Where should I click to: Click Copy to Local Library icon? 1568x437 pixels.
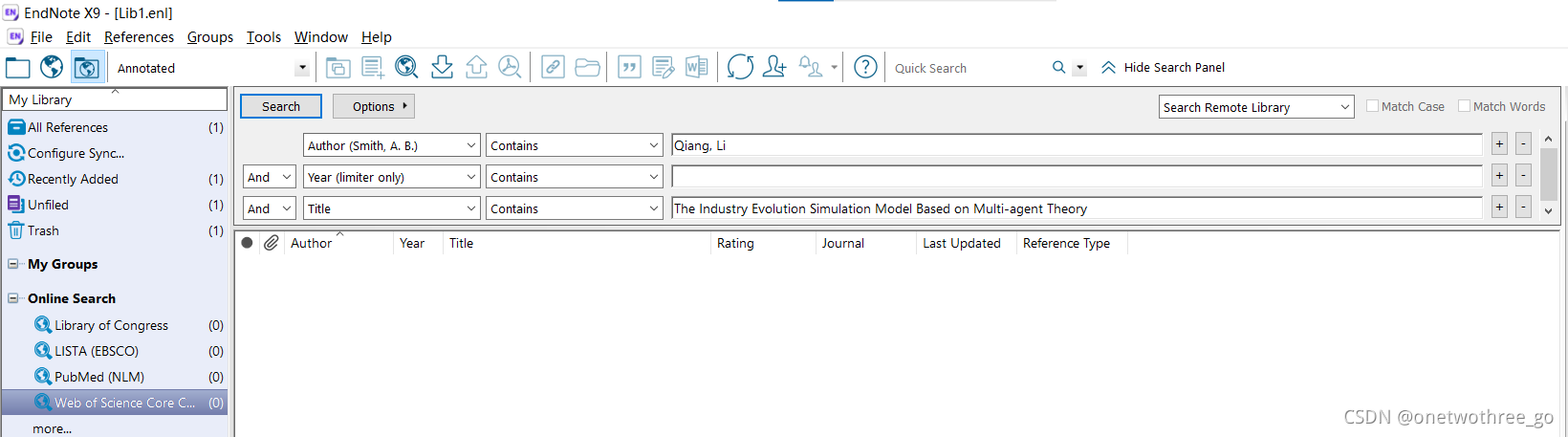coord(338,67)
